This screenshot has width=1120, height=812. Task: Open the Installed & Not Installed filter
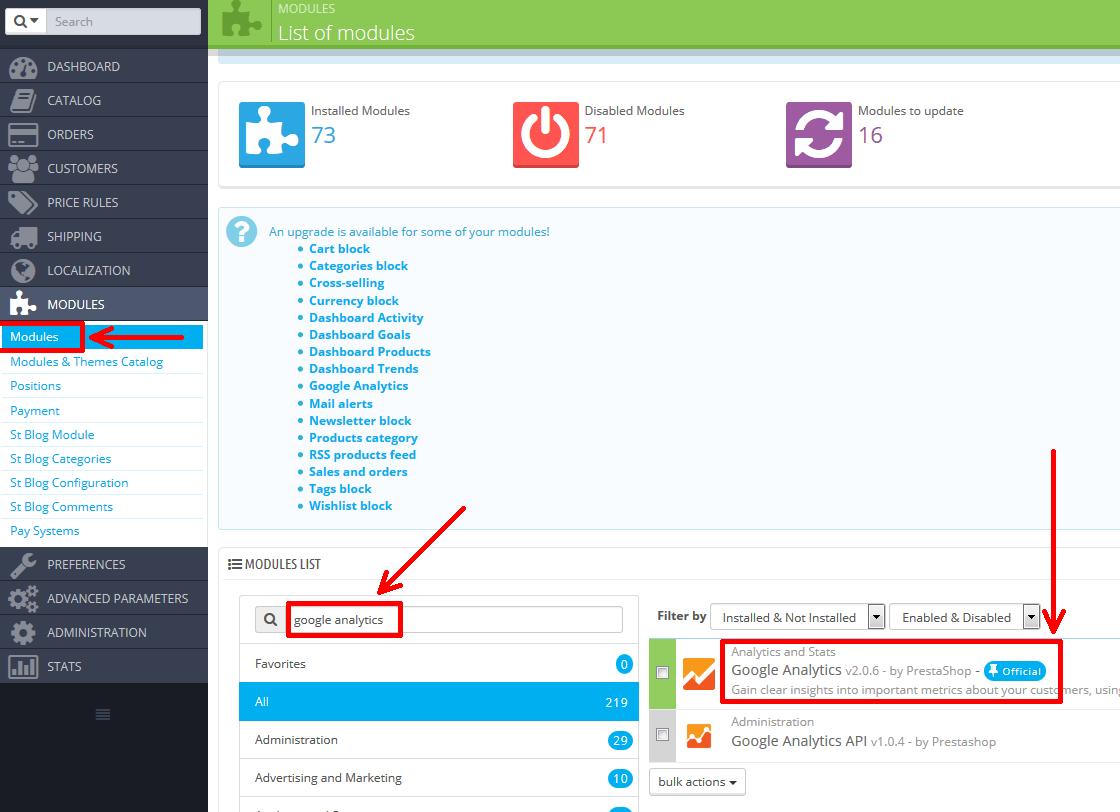798,617
